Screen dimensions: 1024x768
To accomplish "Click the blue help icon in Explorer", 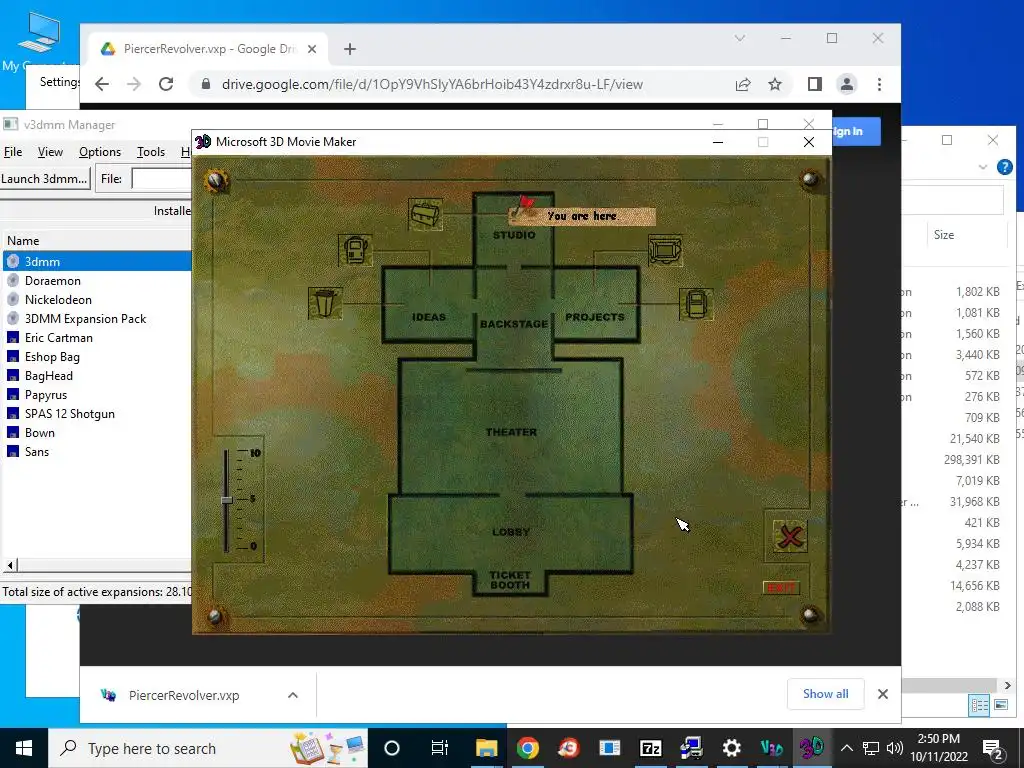I will 1005,167.
